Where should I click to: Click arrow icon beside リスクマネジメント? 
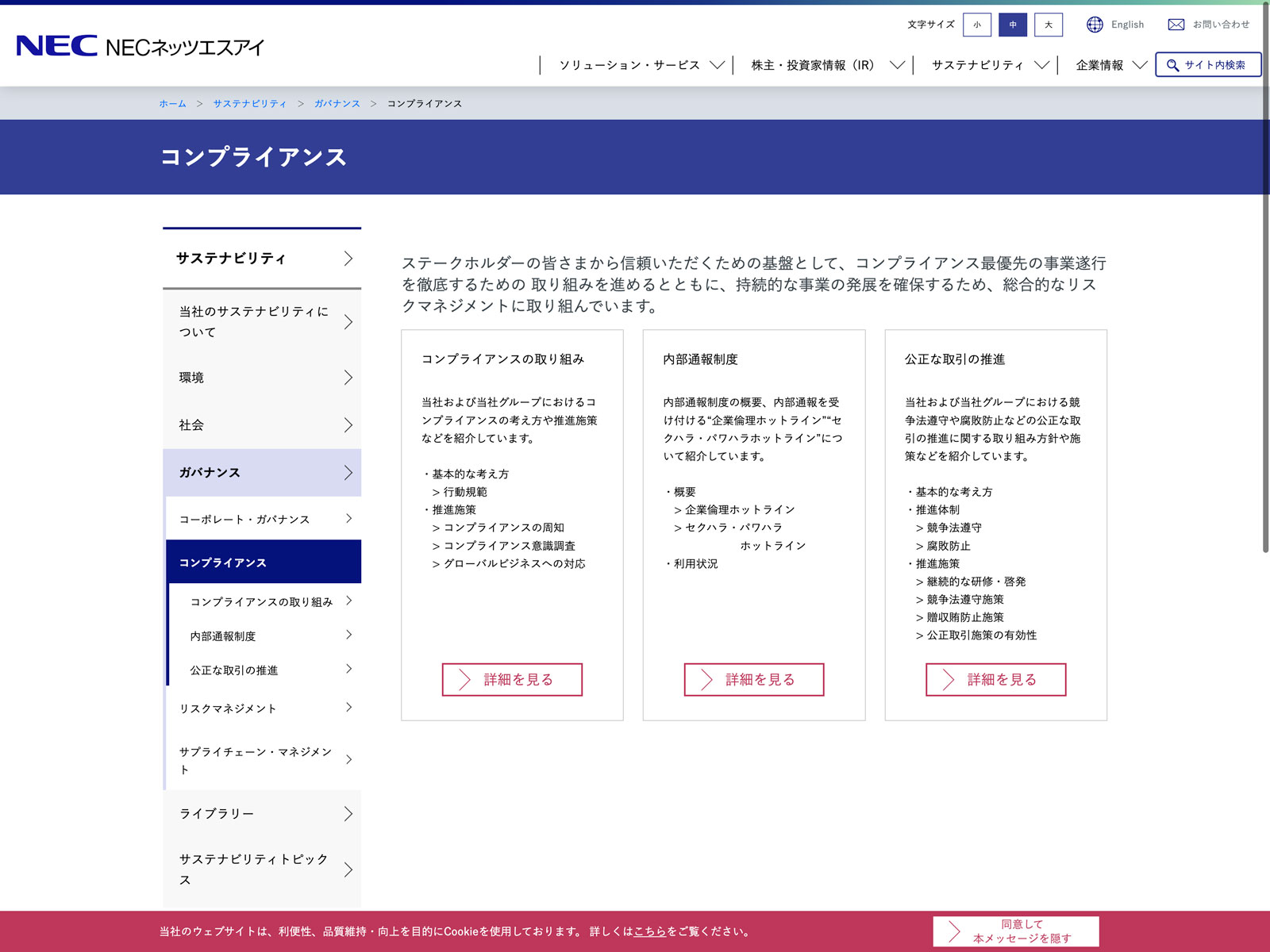tap(348, 708)
